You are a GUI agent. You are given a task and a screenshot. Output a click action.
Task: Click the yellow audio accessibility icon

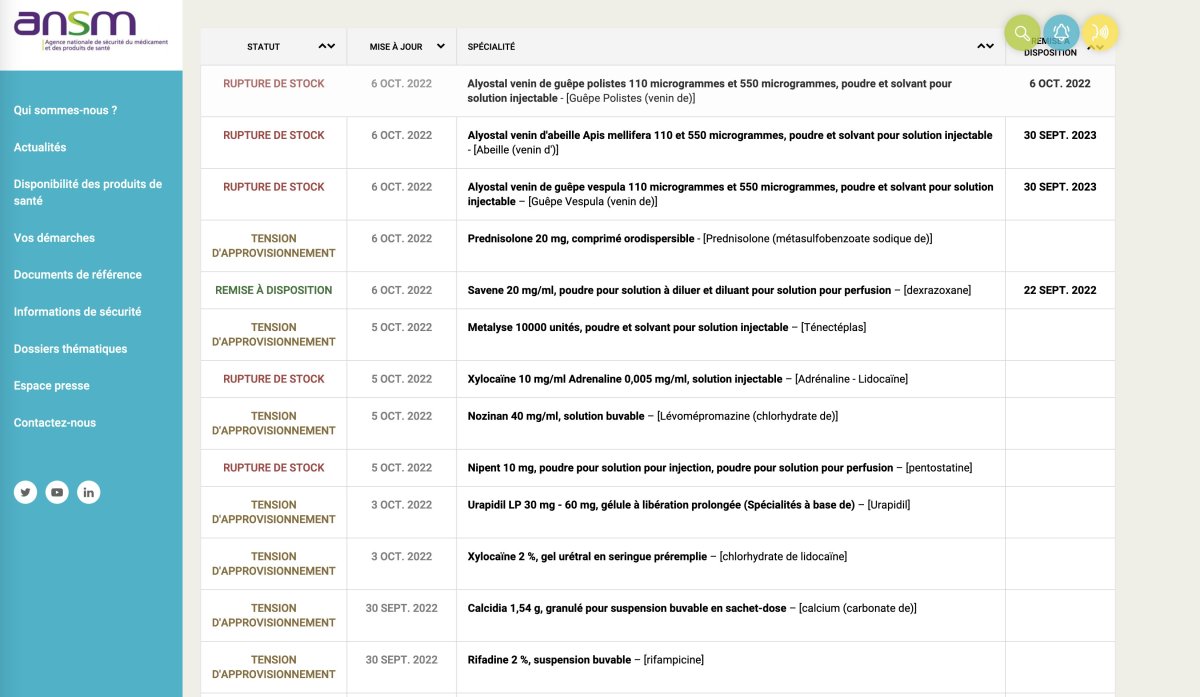(x=1100, y=33)
